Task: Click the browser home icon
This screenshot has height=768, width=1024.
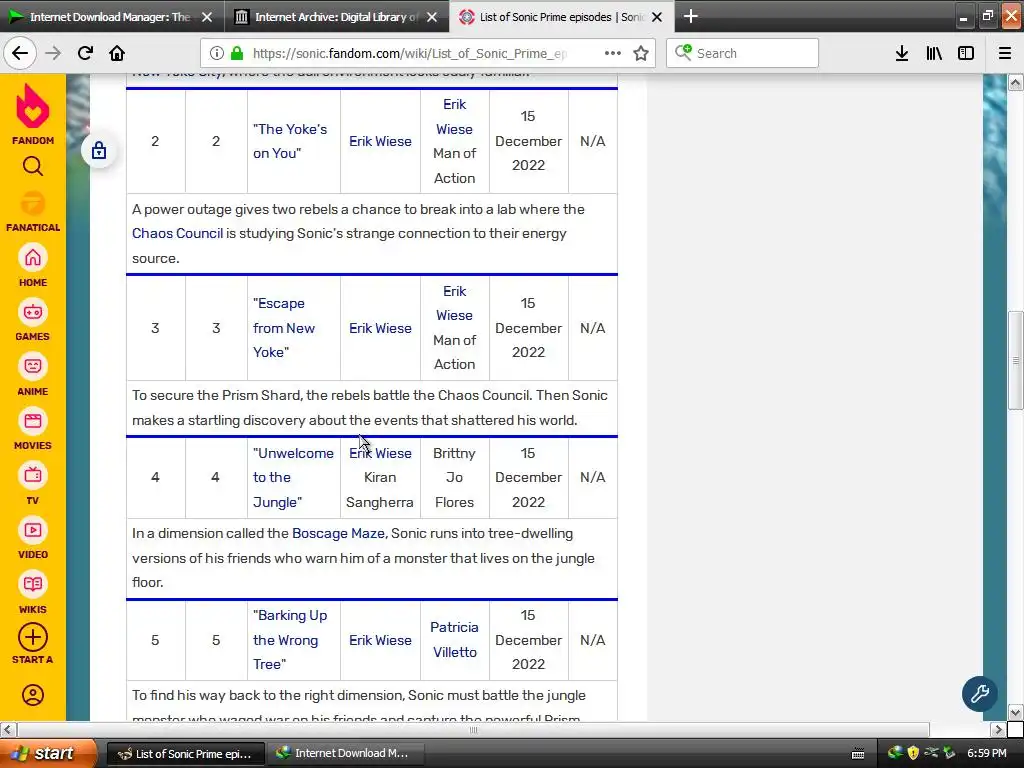Action: (x=117, y=53)
